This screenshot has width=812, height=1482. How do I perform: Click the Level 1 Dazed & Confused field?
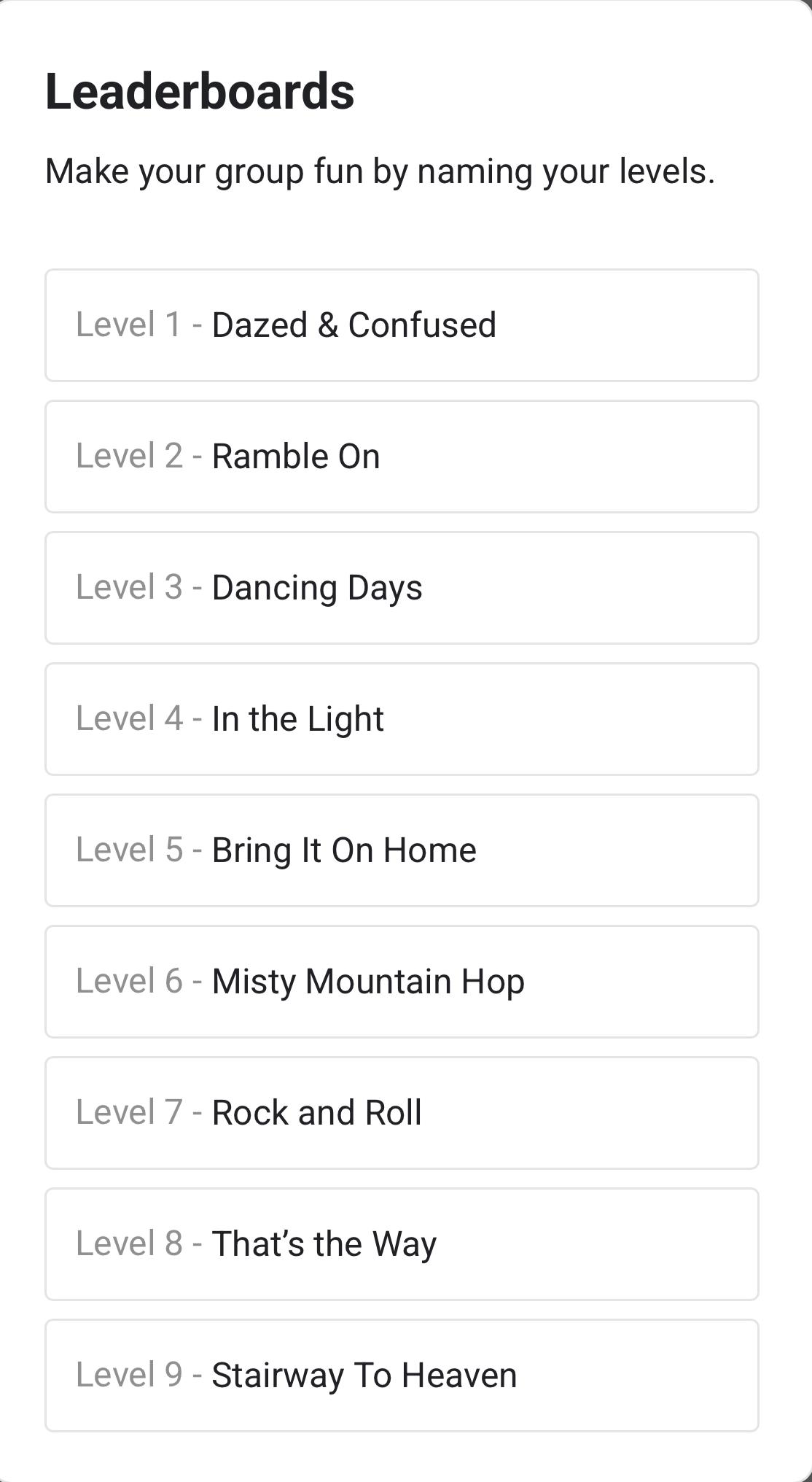(402, 325)
